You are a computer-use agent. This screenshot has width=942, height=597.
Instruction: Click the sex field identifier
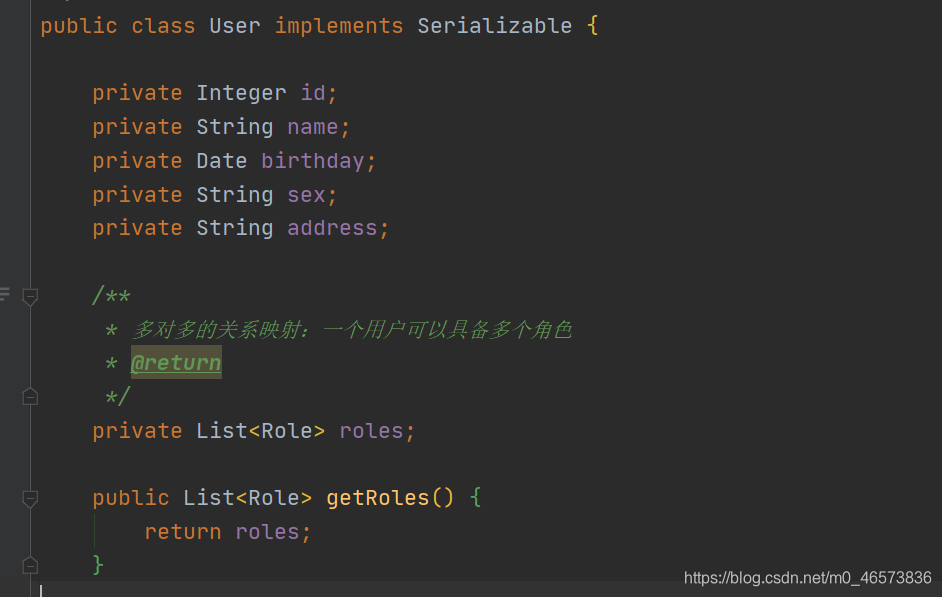tap(306, 195)
